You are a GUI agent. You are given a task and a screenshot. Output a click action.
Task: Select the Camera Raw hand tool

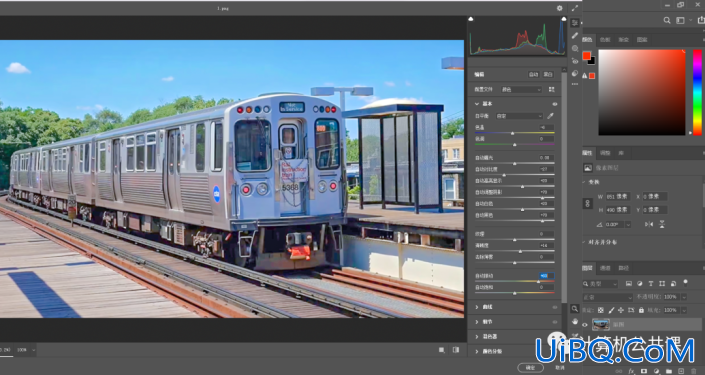[x=575, y=321]
